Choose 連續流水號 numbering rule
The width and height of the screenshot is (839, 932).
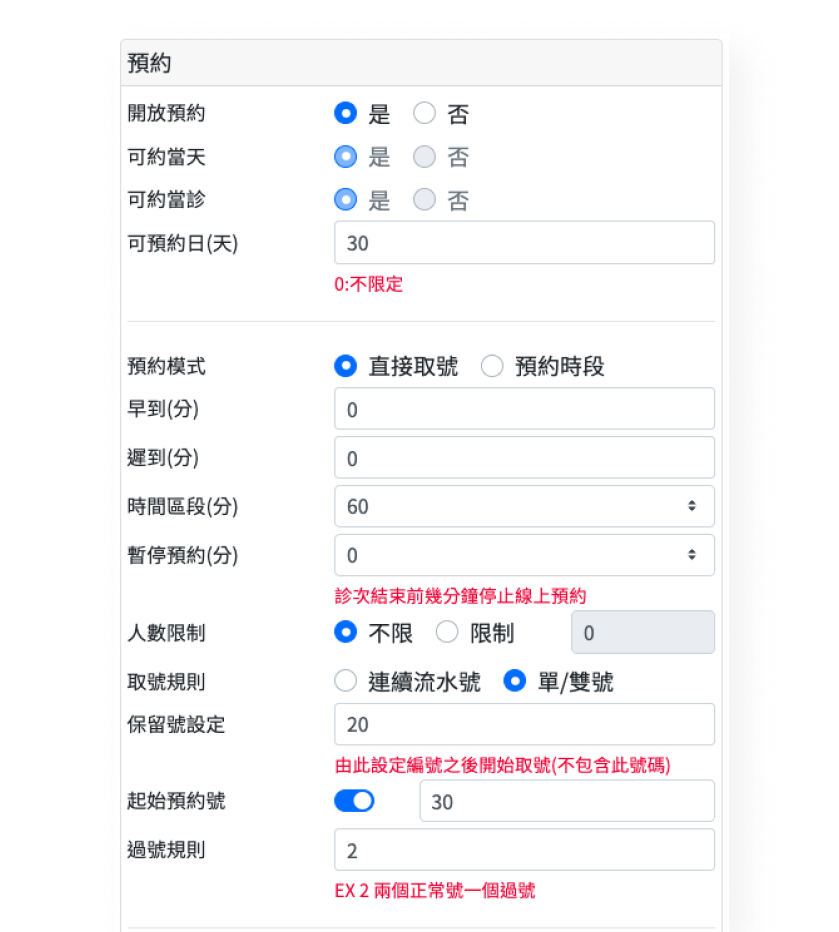[345, 681]
